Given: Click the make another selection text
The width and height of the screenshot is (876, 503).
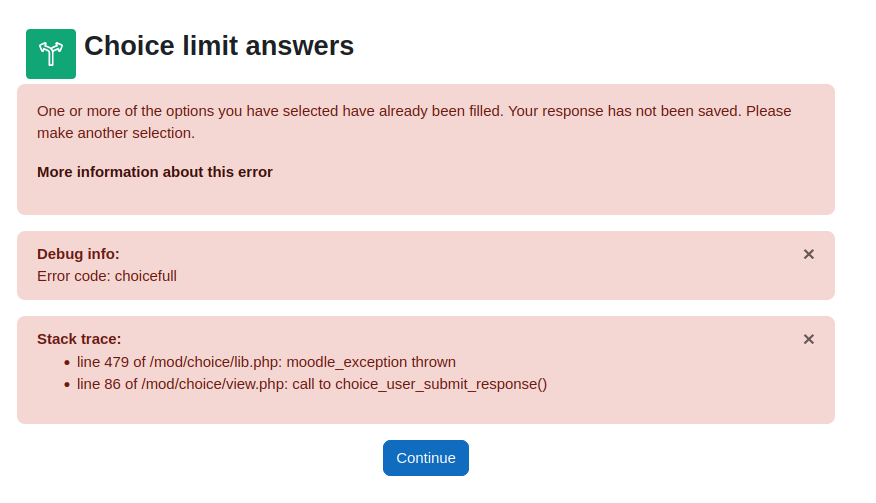Looking at the screenshot, I should (116, 133).
